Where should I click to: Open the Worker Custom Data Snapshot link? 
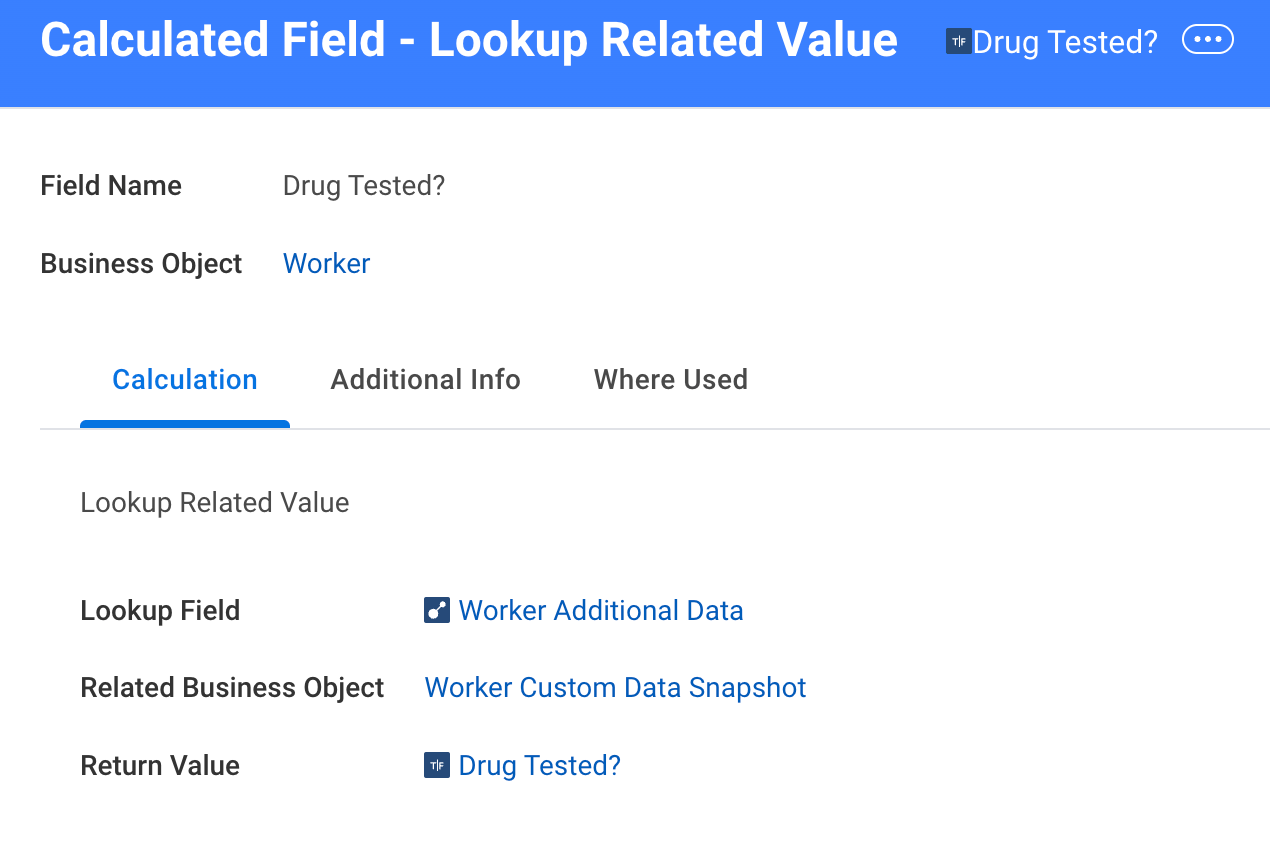(615, 688)
